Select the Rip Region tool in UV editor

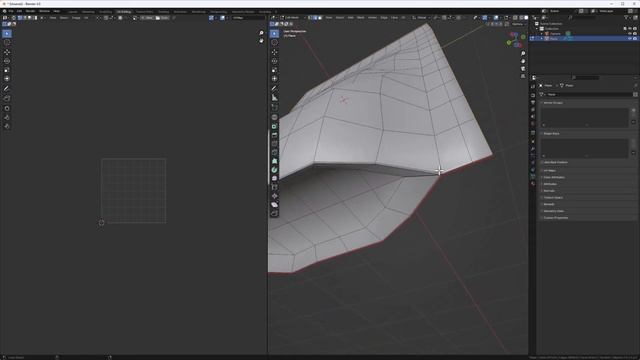click(x=7, y=98)
